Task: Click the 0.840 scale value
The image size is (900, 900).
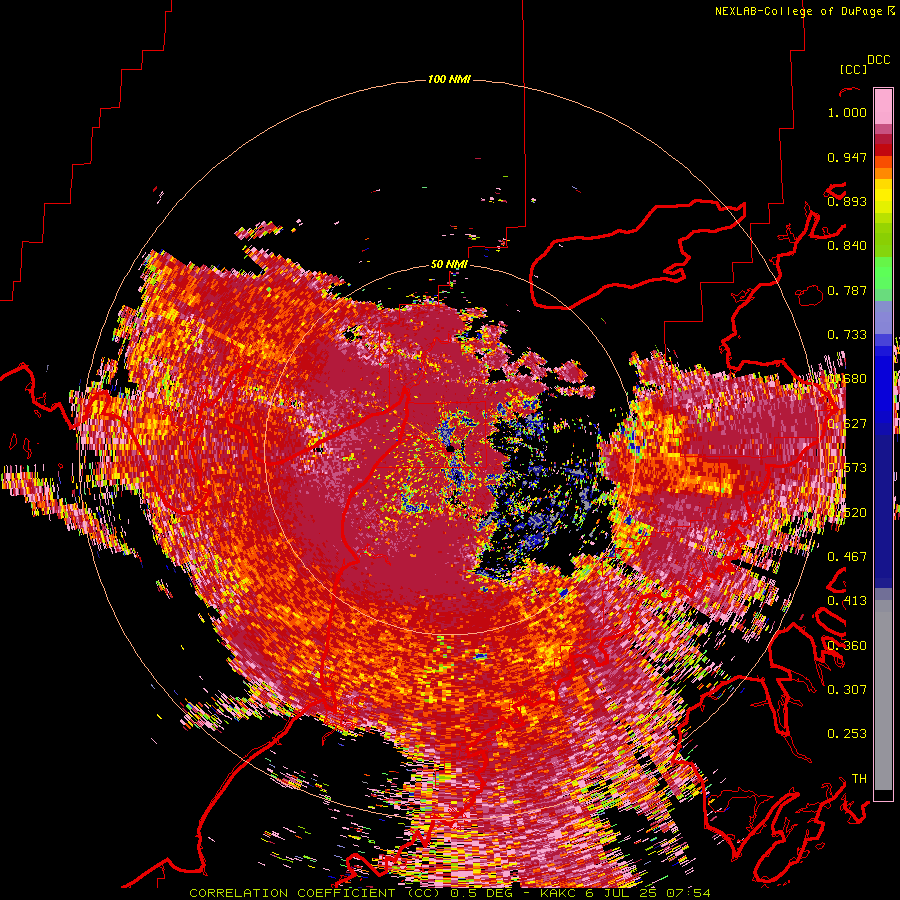Action: click(x=847, y=246)
